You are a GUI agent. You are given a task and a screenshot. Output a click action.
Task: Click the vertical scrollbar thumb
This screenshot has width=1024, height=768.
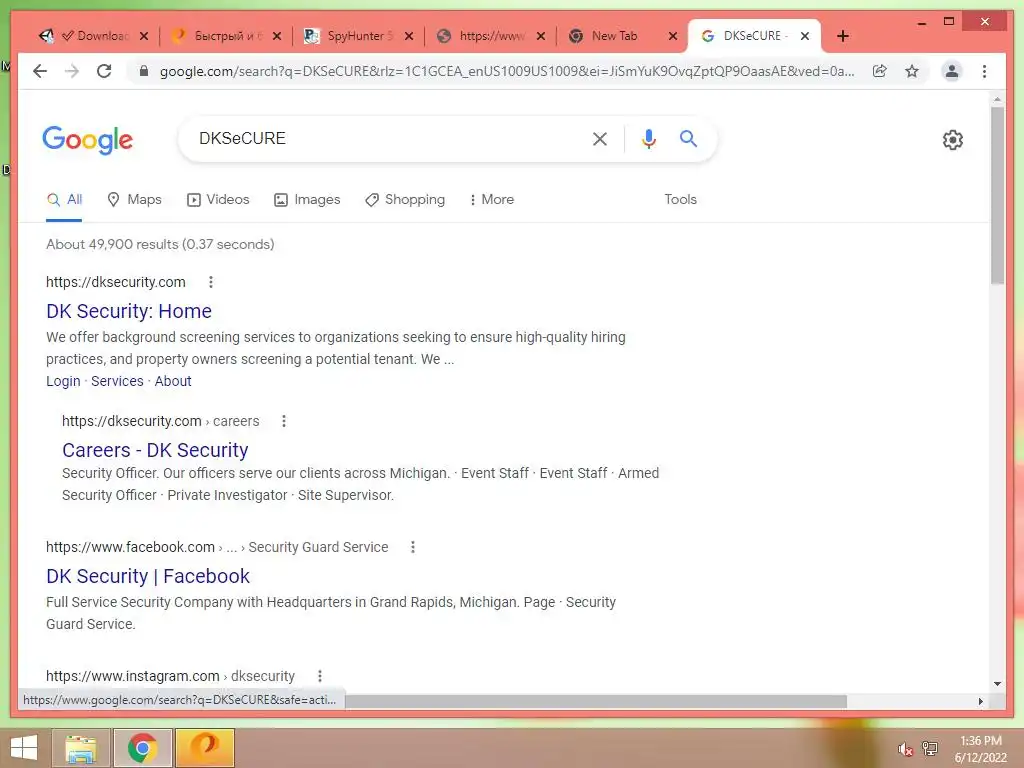coord(997,196)
